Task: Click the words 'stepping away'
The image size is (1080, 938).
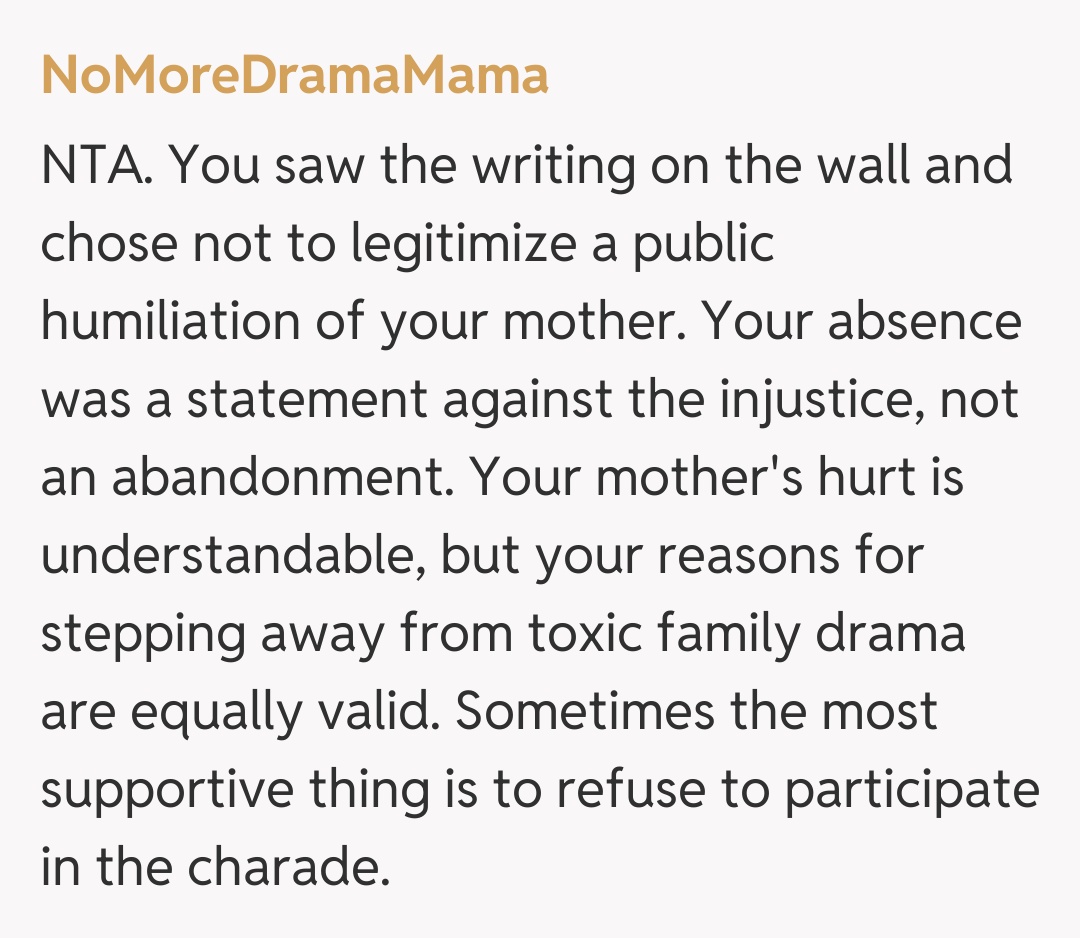Action: click(x=214, y=634)
